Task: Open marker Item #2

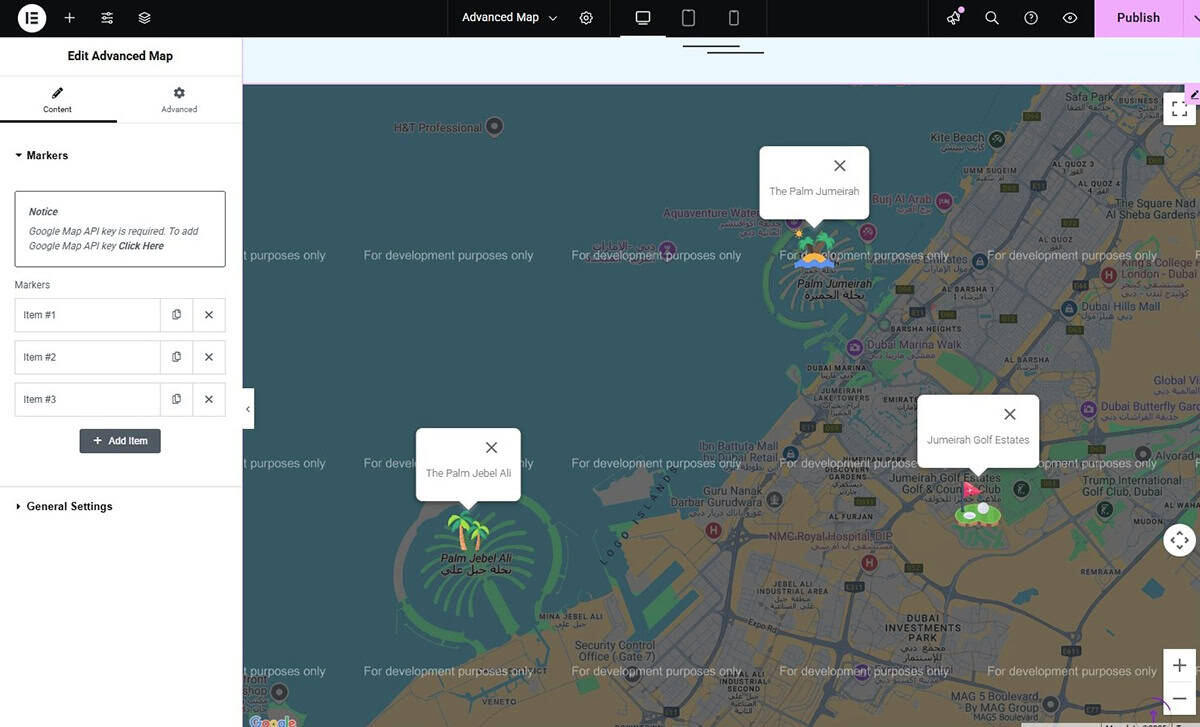Action: [87, 357]
